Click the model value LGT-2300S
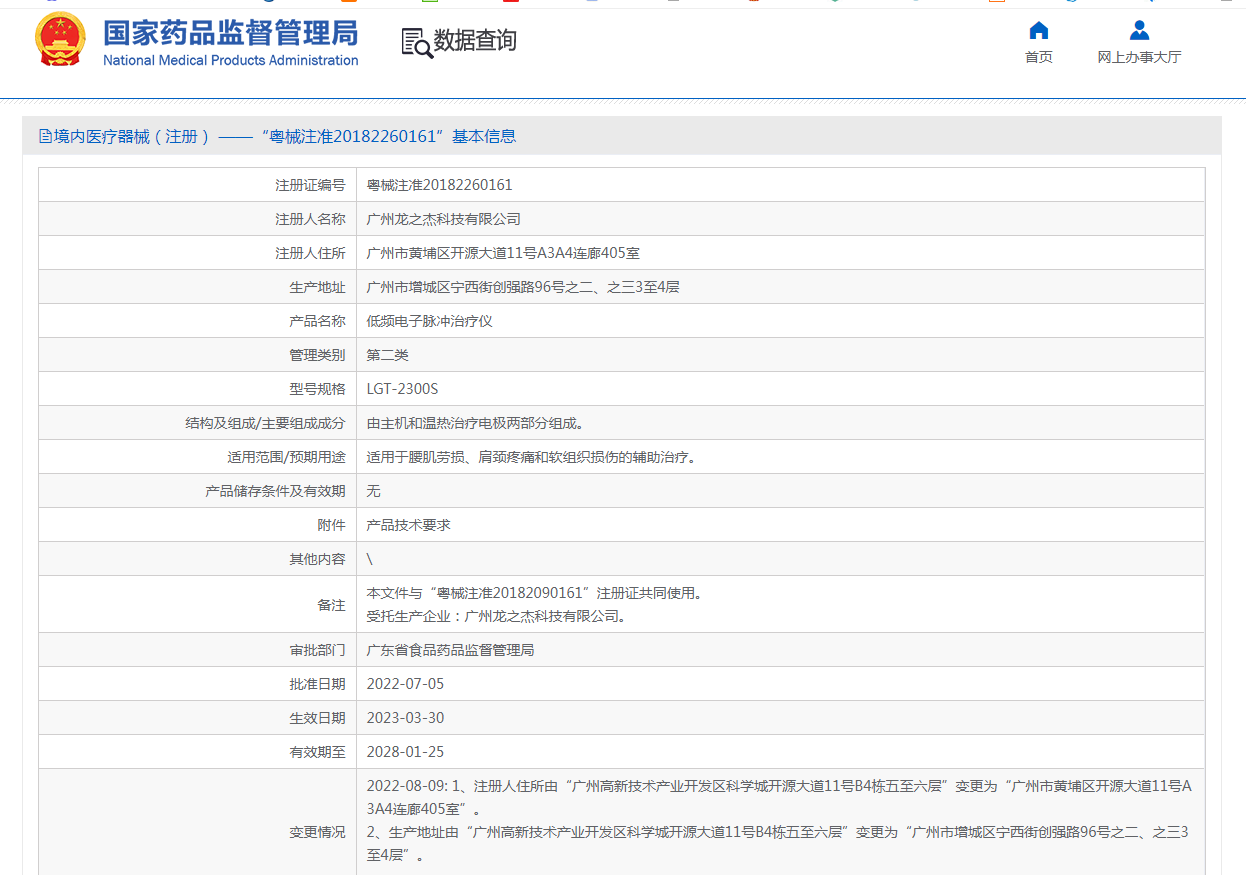1246x875 pixels. pyautogui.click(x=402, y=389)
